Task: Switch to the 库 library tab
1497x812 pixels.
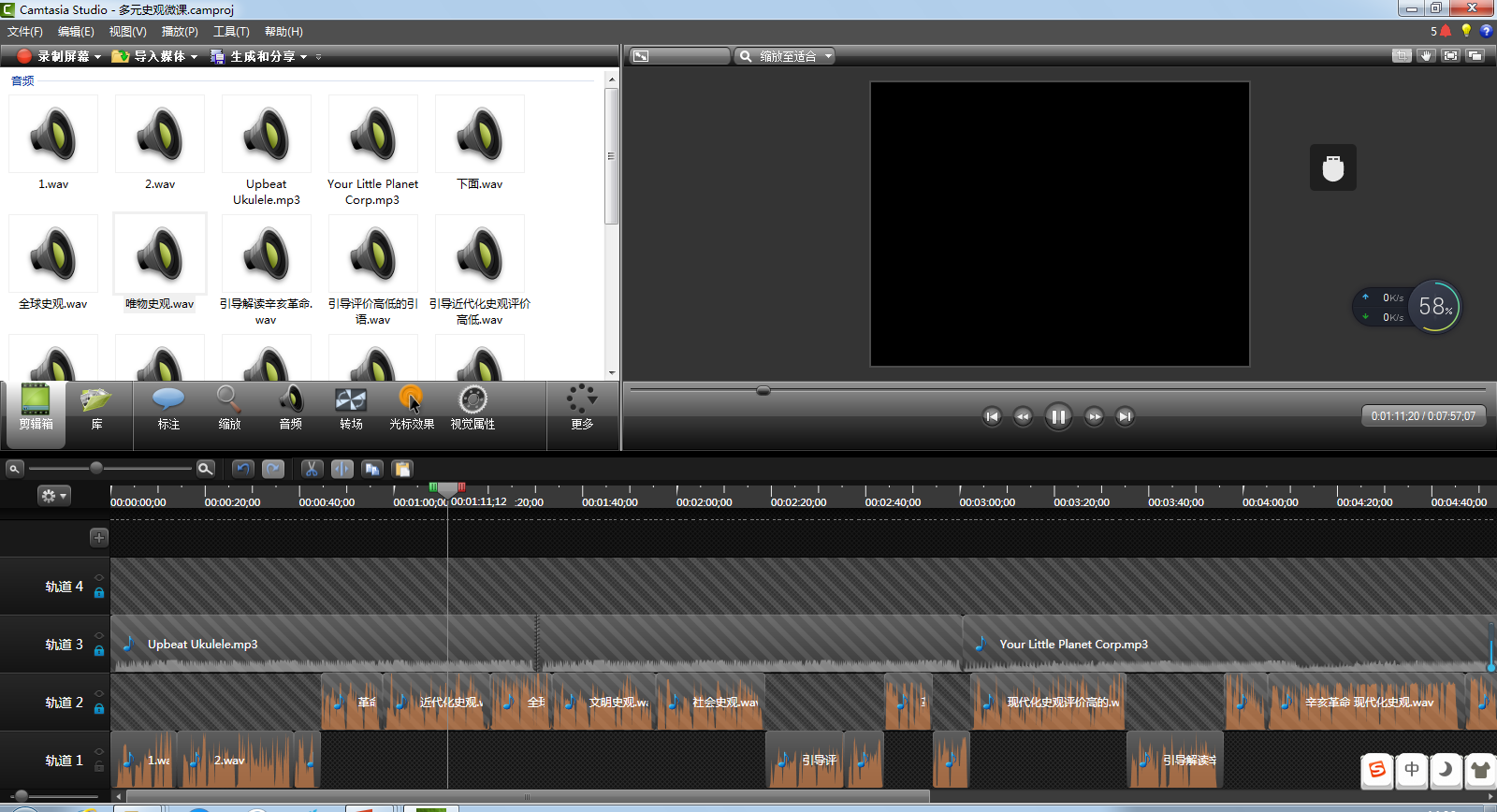Action: coord(96,409)
